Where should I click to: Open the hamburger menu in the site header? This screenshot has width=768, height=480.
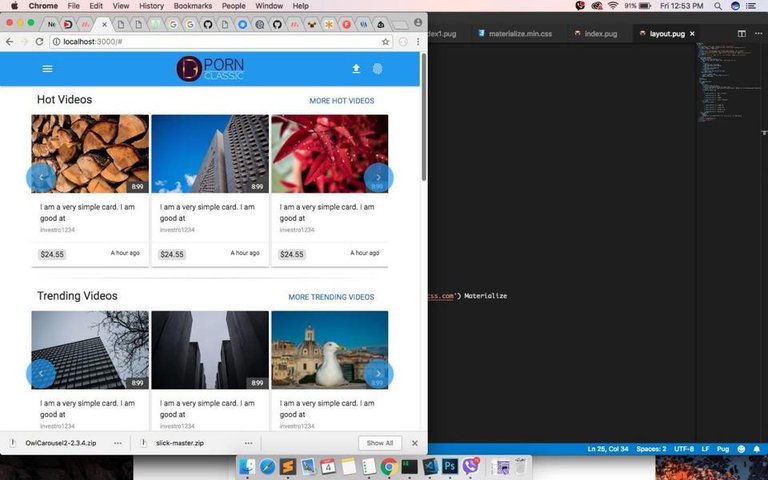(x=48, y=69)
